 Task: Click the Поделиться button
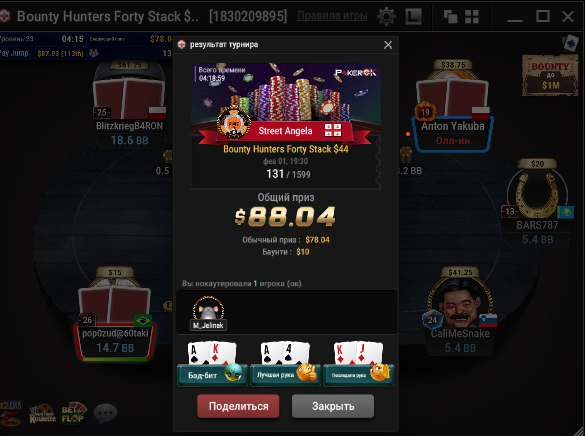click(238, 406)
